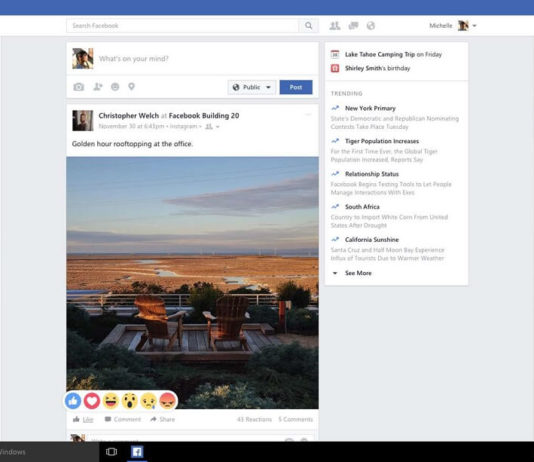Screen dimensions: 534x462
Task: Click the Share button under the post
Action: [162, 419]
